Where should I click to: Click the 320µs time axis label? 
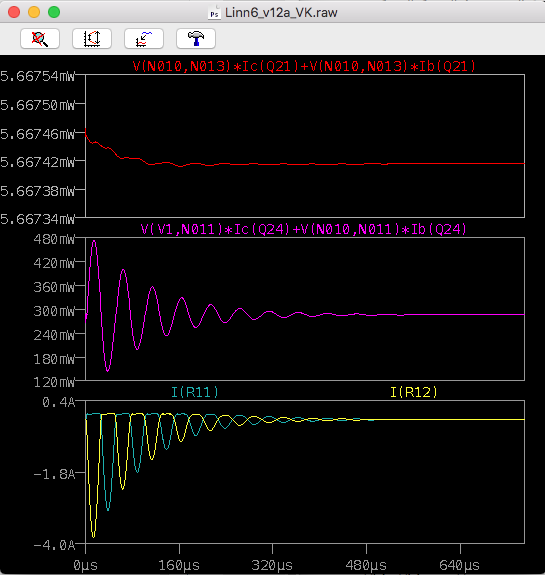272,565
